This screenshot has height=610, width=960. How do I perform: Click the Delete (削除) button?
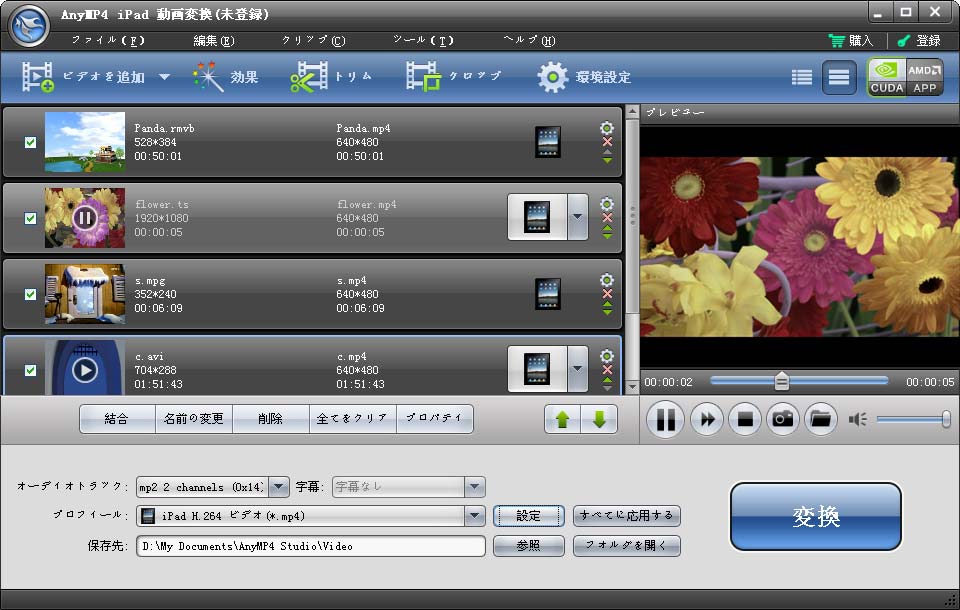271,419
